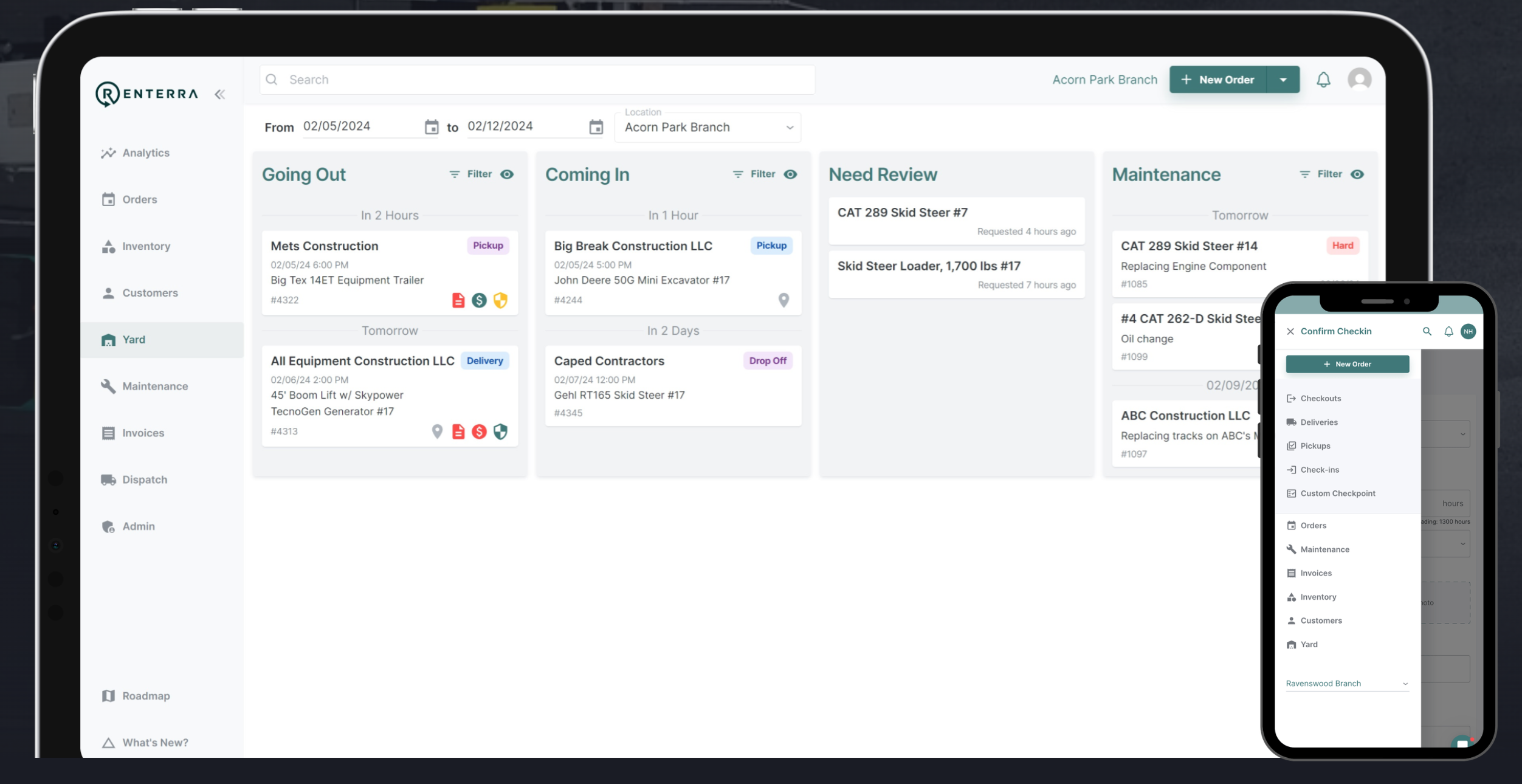Screen dimensions: 1522x784
Task: Click the Acorn Park Branch header link
Action: (x=1104, y=80)
